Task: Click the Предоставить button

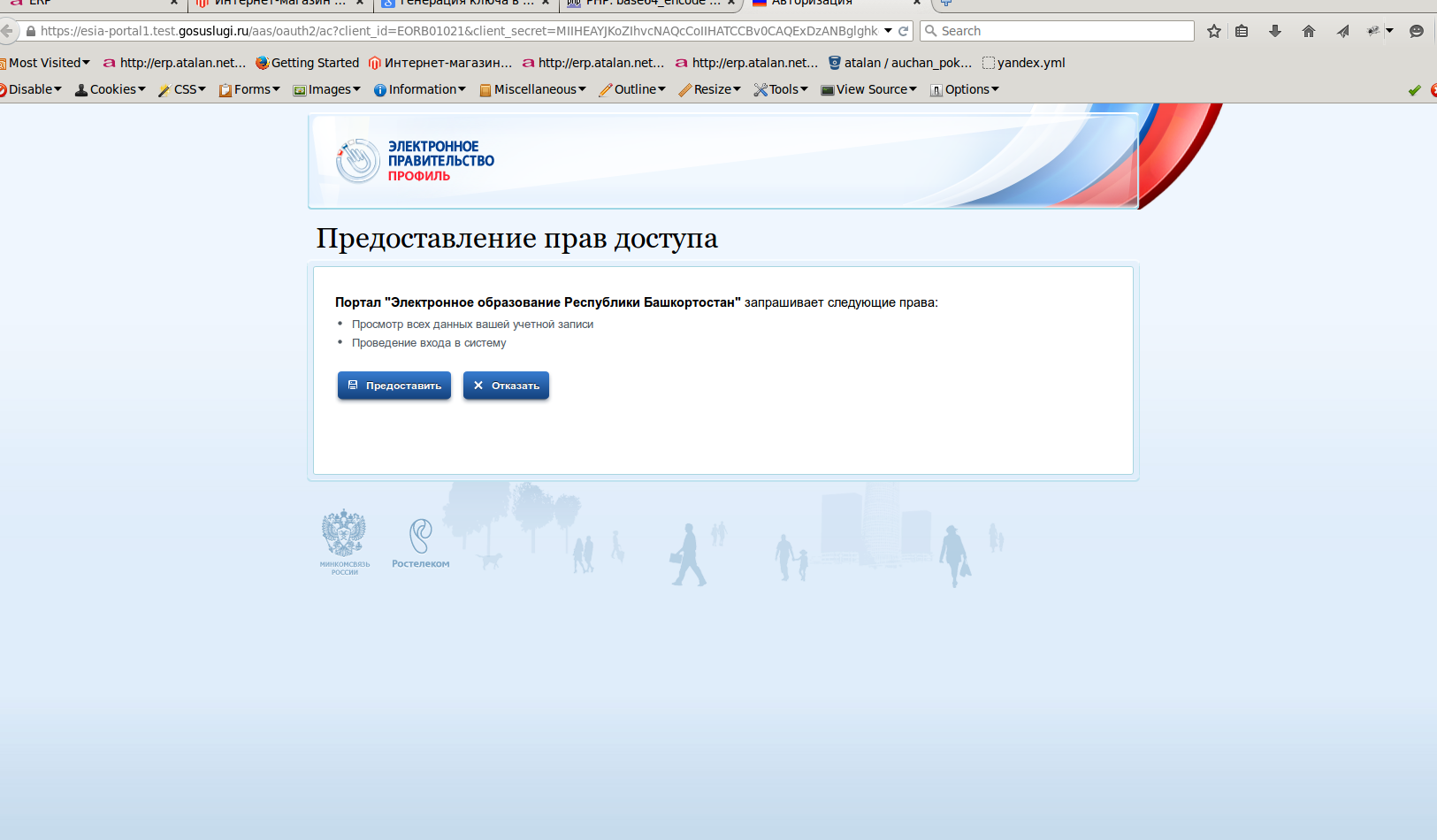Action: pos(394,386)
